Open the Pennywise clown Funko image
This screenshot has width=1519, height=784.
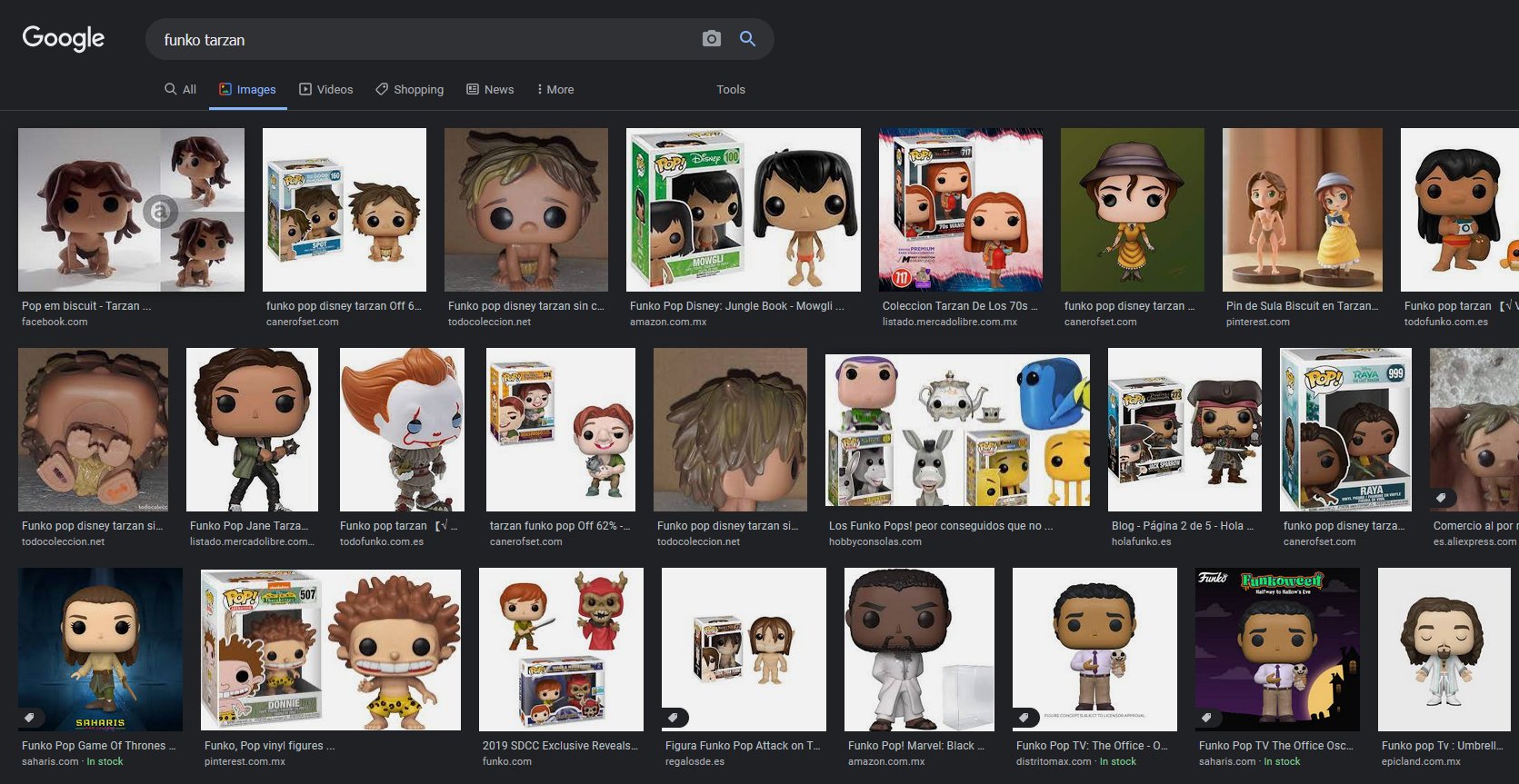click(x=402, y=430)
